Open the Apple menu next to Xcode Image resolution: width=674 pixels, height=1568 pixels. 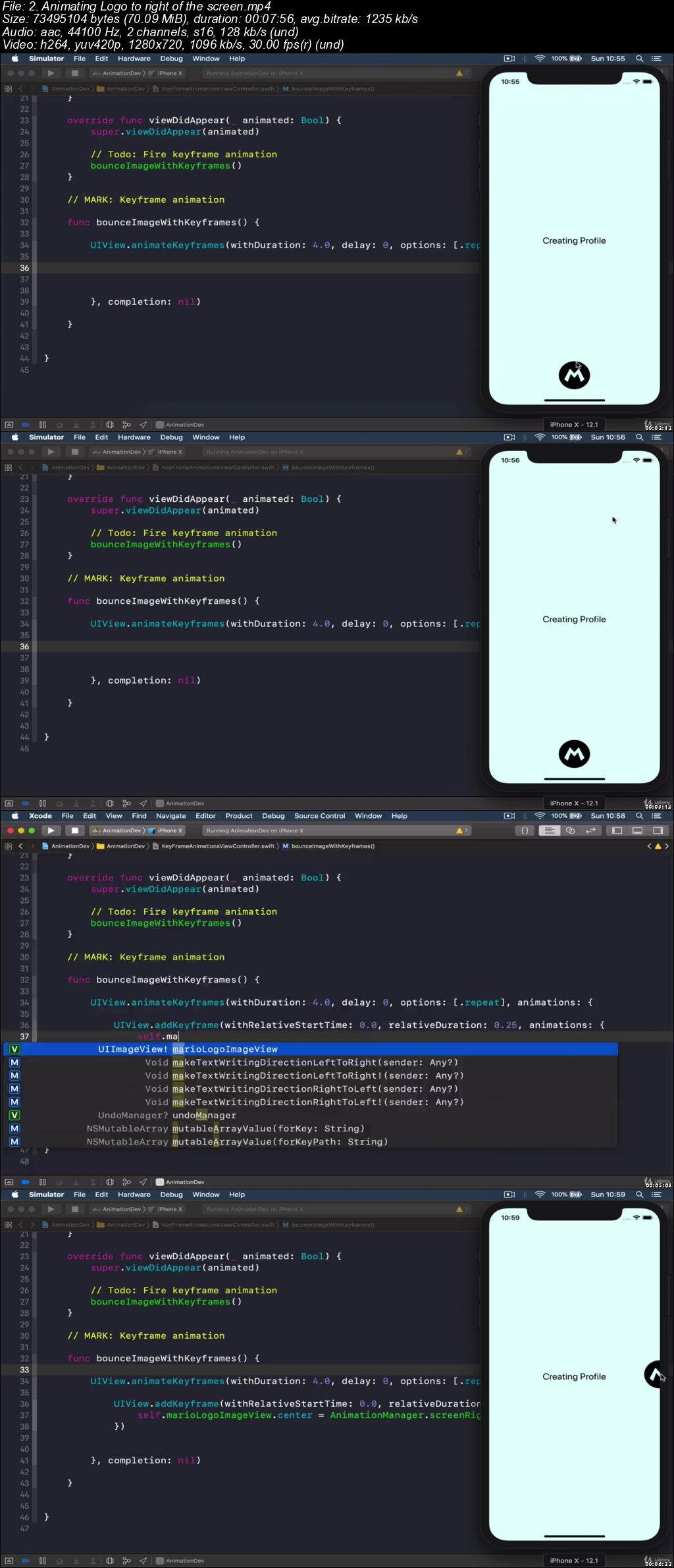tap(14, 816)
